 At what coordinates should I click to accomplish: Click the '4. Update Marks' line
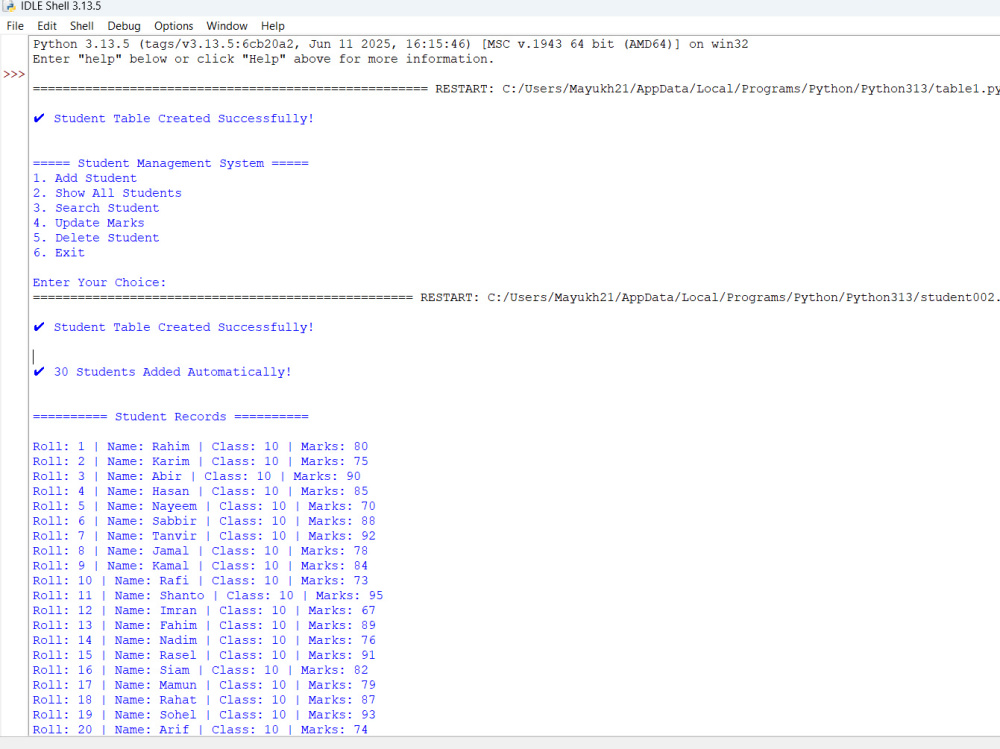click(89, 223)
